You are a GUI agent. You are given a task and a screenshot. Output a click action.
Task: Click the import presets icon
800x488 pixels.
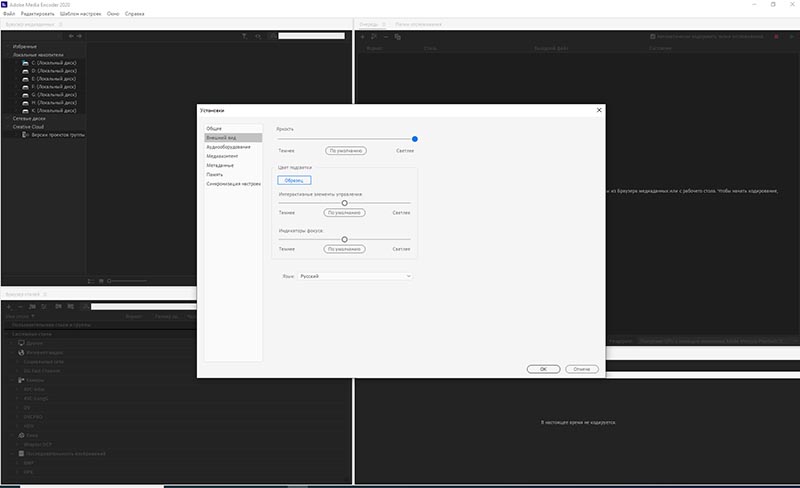[58, 307]
